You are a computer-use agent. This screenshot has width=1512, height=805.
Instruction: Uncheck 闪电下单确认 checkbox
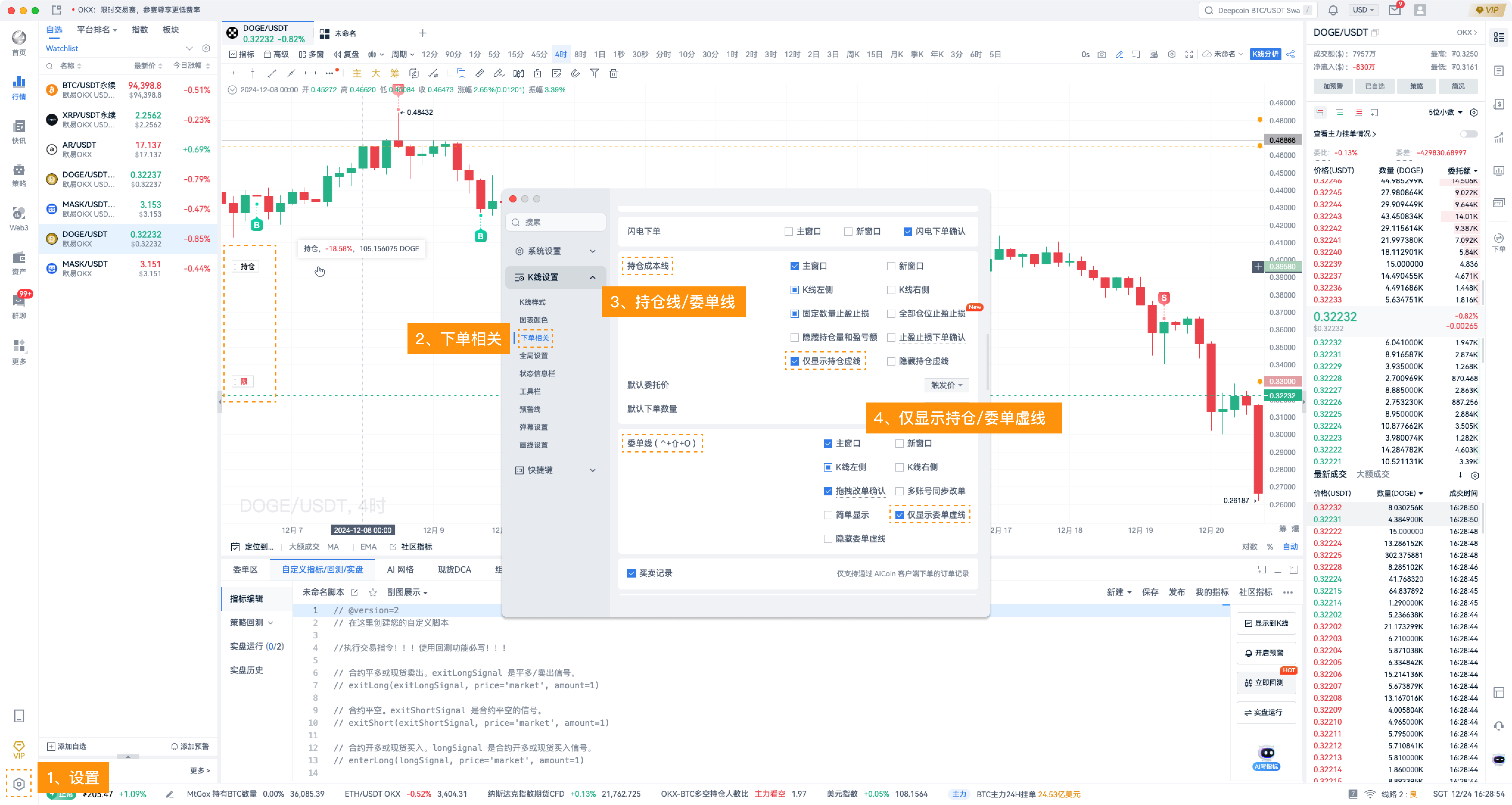908,232
